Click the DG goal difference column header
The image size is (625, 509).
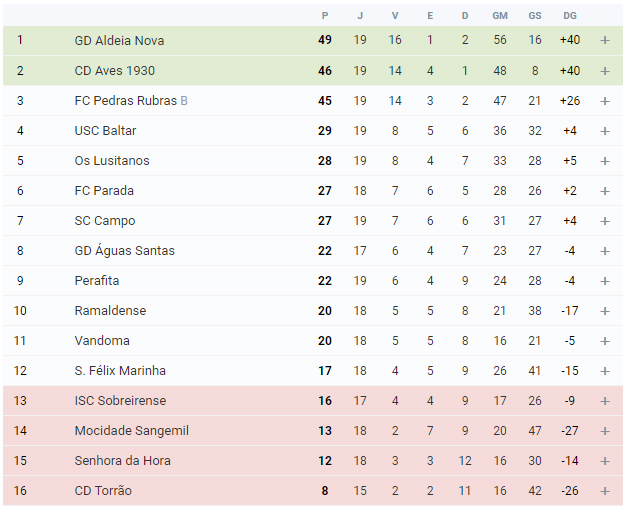570,16
